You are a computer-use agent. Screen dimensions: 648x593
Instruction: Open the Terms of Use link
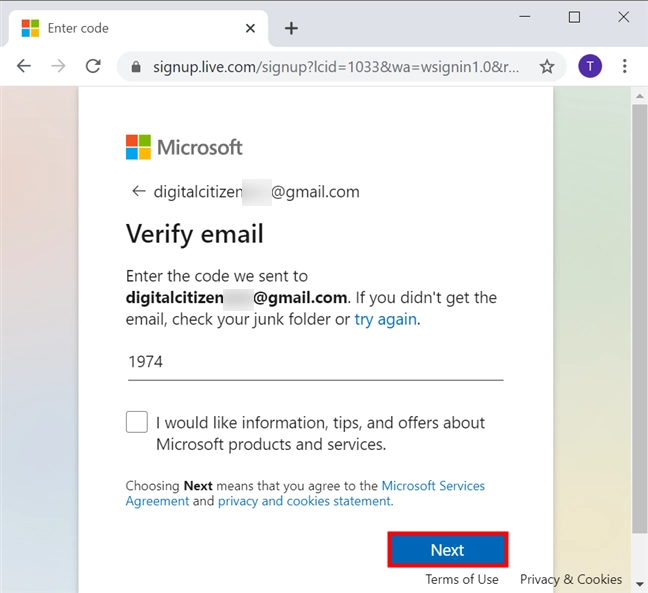click(x=462, y=579)
